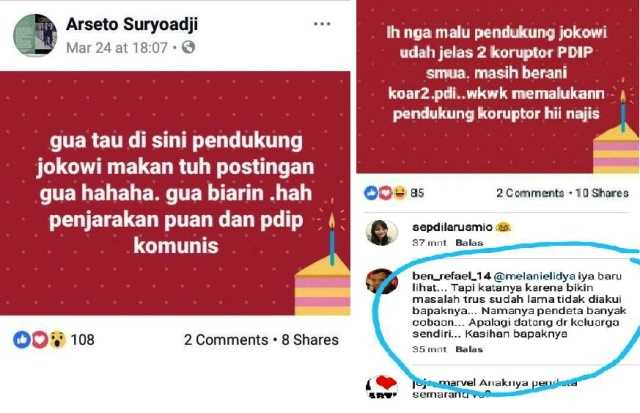Click the blue like reaction beside 108
The height and width of the screenshot is (413, 640).
[22, 340]
